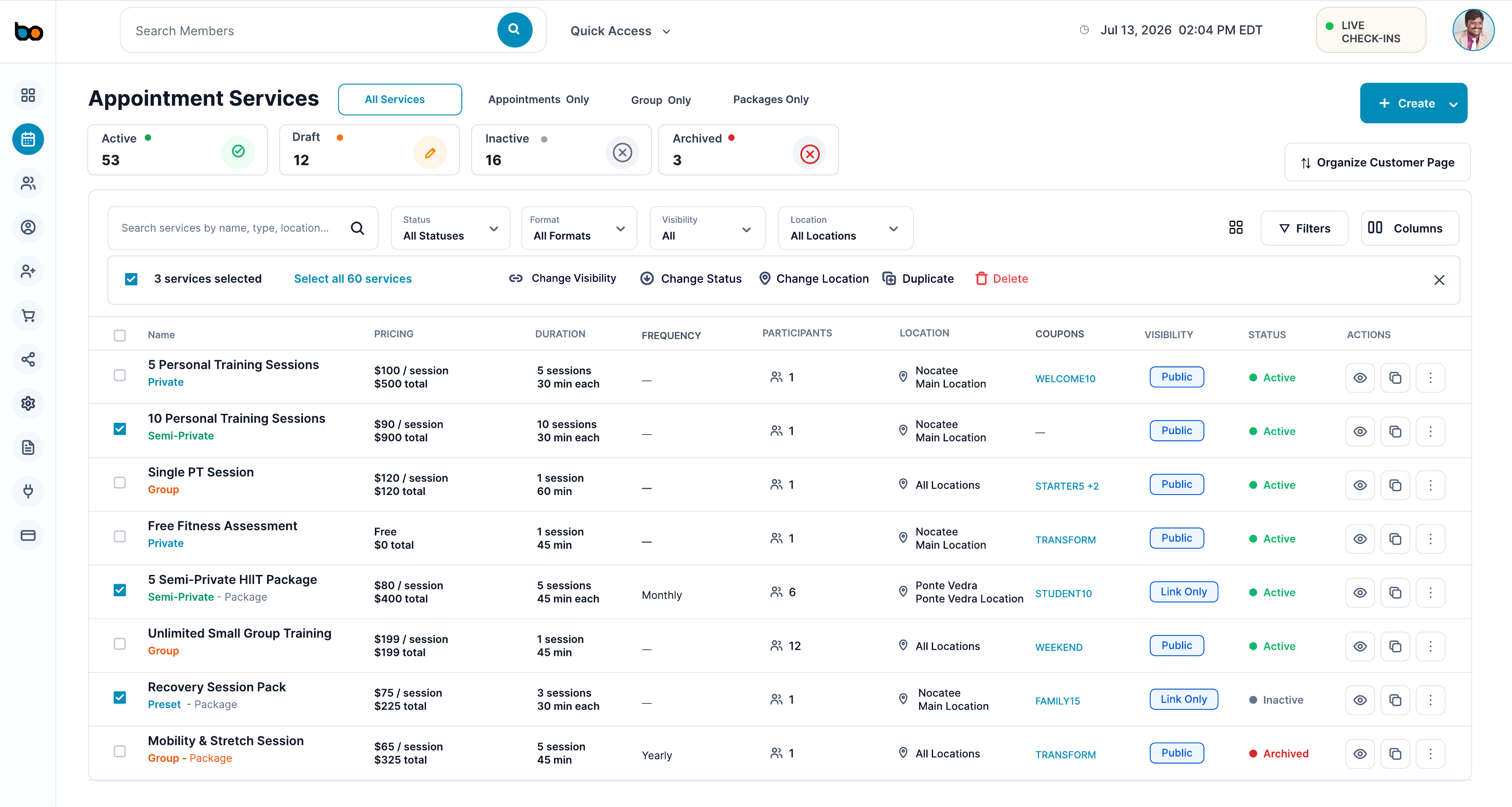The width and height of the screenshot is (1512, 807).
Task: Open the Change Visibility bulk menu
Action: coord(562,279)
